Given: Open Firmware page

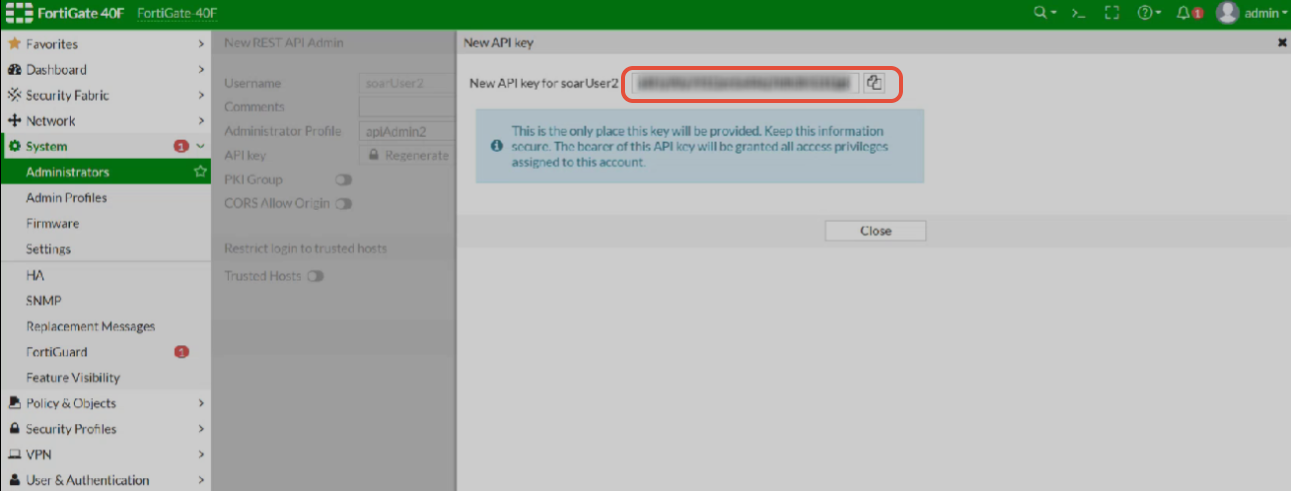Looking at the screenshot, I should [x=105, y=224].
